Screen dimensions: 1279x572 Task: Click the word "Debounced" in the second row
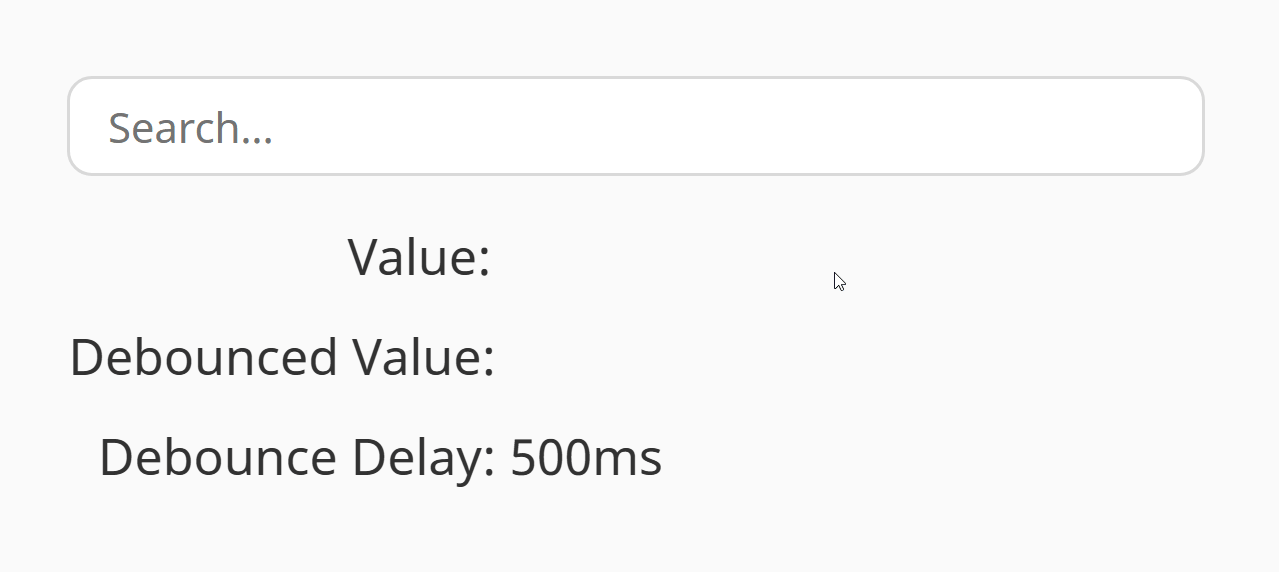point(204,358)
